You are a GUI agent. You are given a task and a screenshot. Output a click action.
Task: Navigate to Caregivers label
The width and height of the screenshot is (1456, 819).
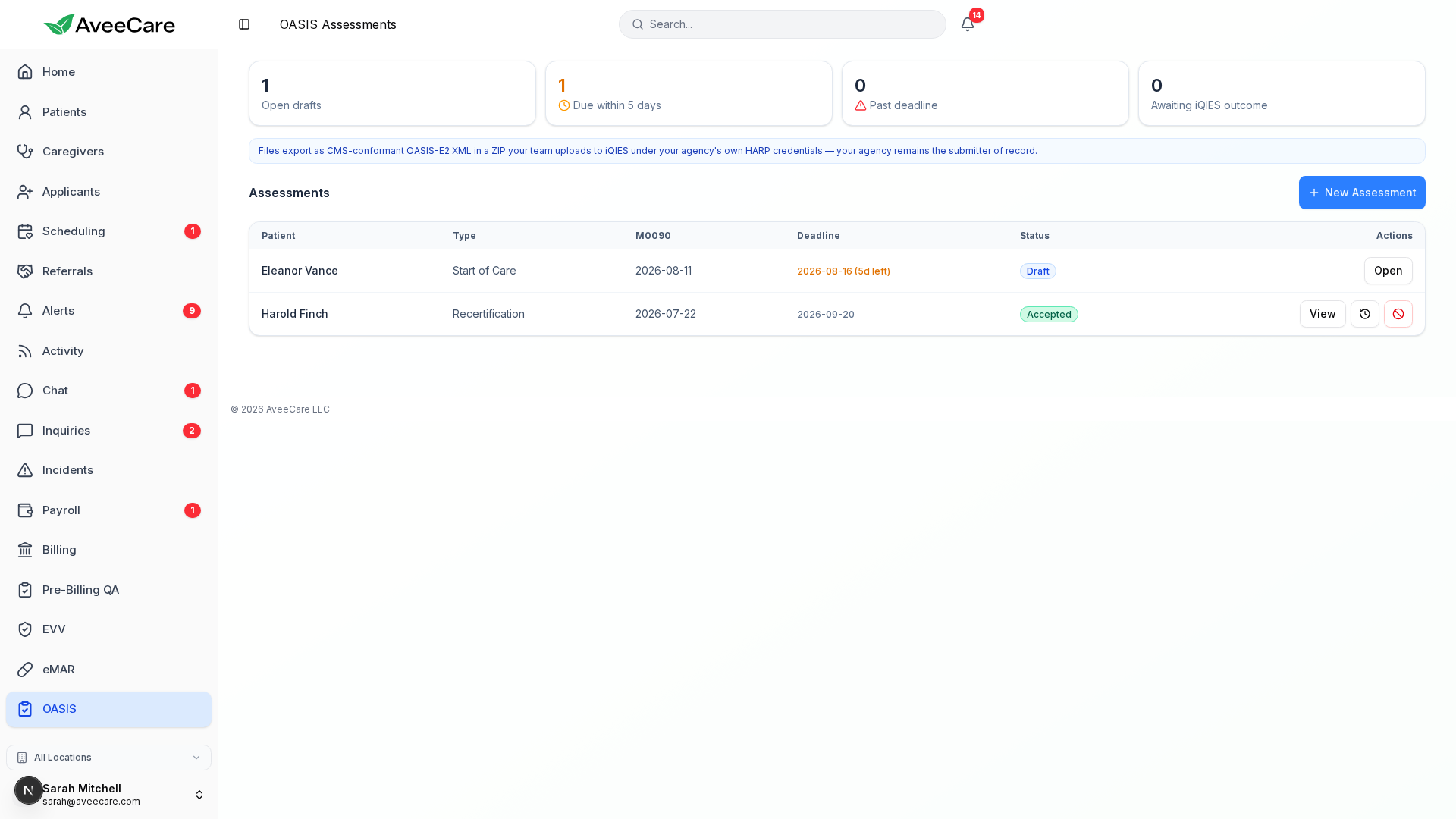click(73, 152)
